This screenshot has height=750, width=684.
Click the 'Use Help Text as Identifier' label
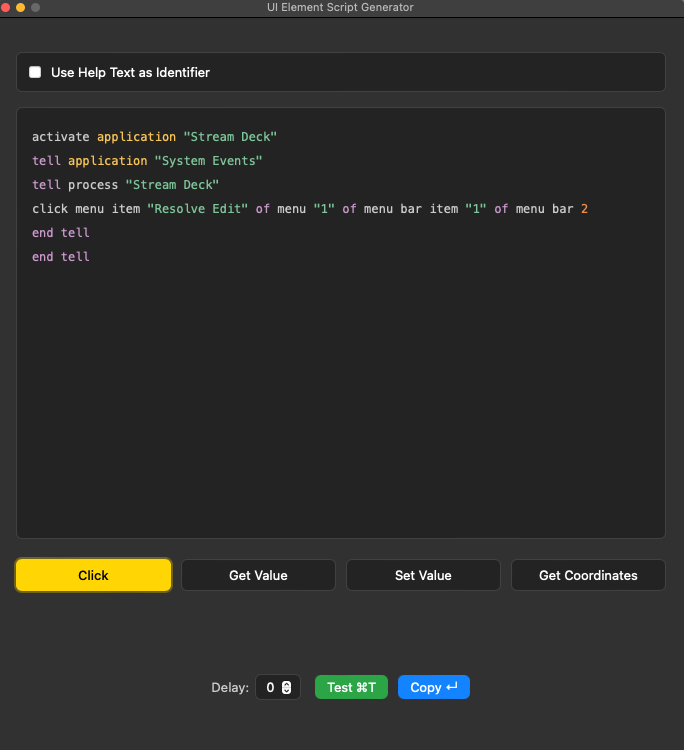(x=130, y=72)
